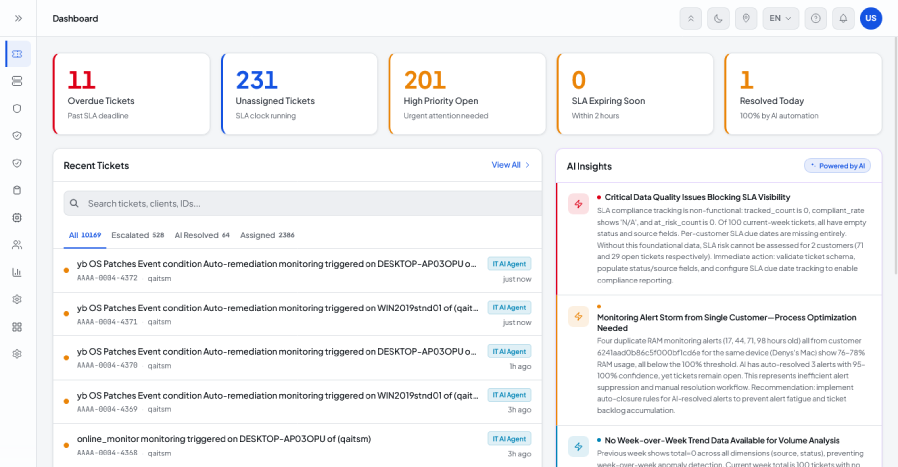The image size is (898, 467).
Task: Open ticket AAAA-0004-4371
Action: click(297, 315)
